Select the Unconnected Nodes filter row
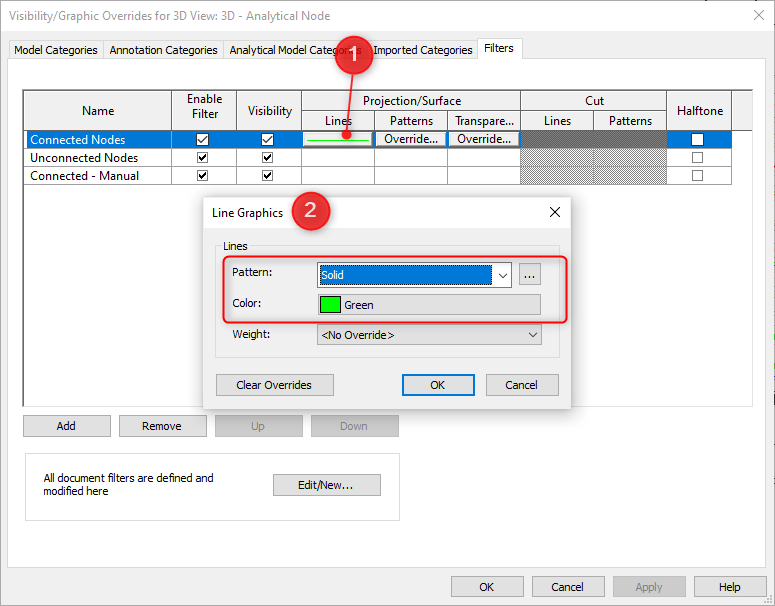 pyautogui.click(x=84, y=158)
